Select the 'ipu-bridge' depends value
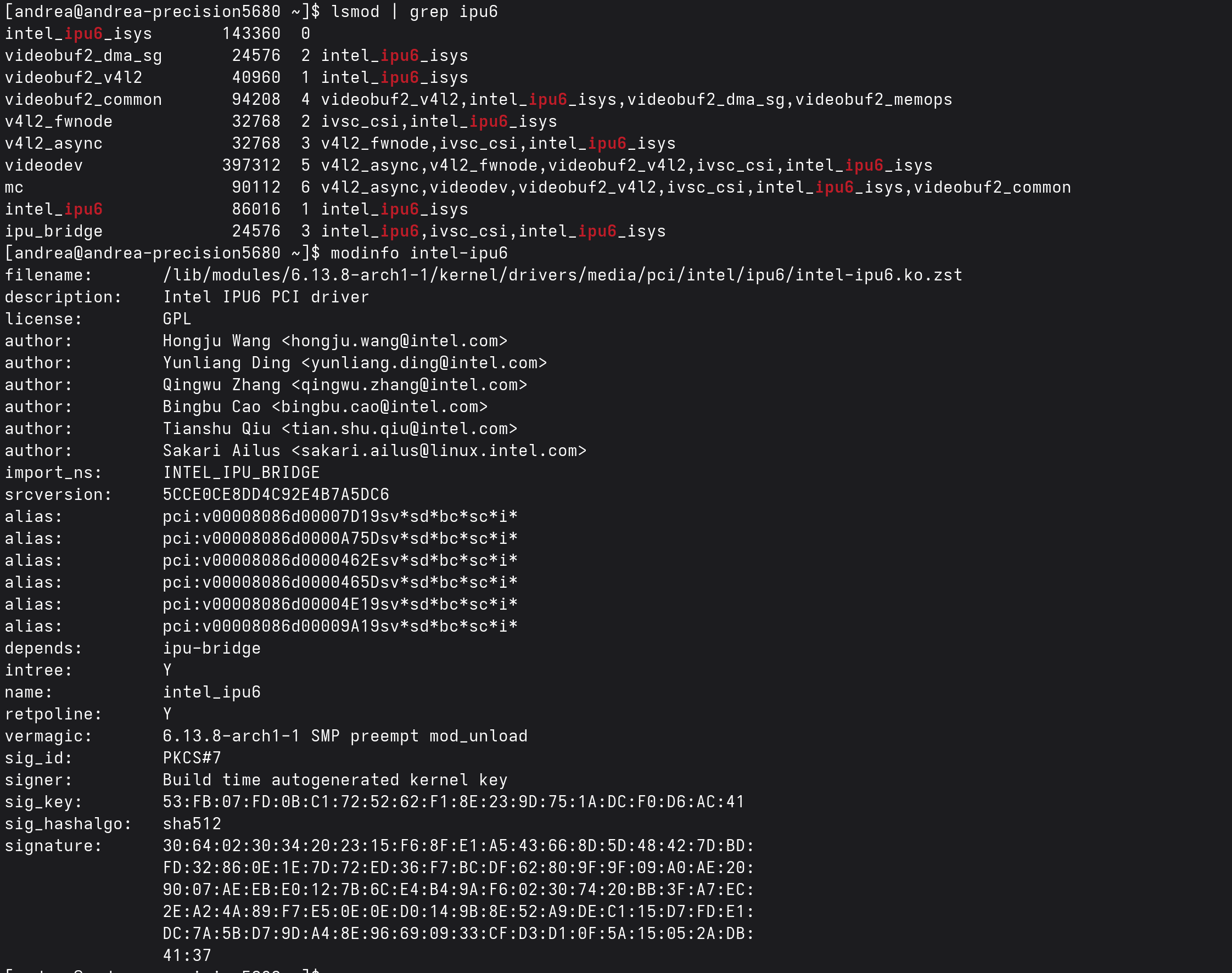This screenshot has height=973, width=1232. click(211, 648)
